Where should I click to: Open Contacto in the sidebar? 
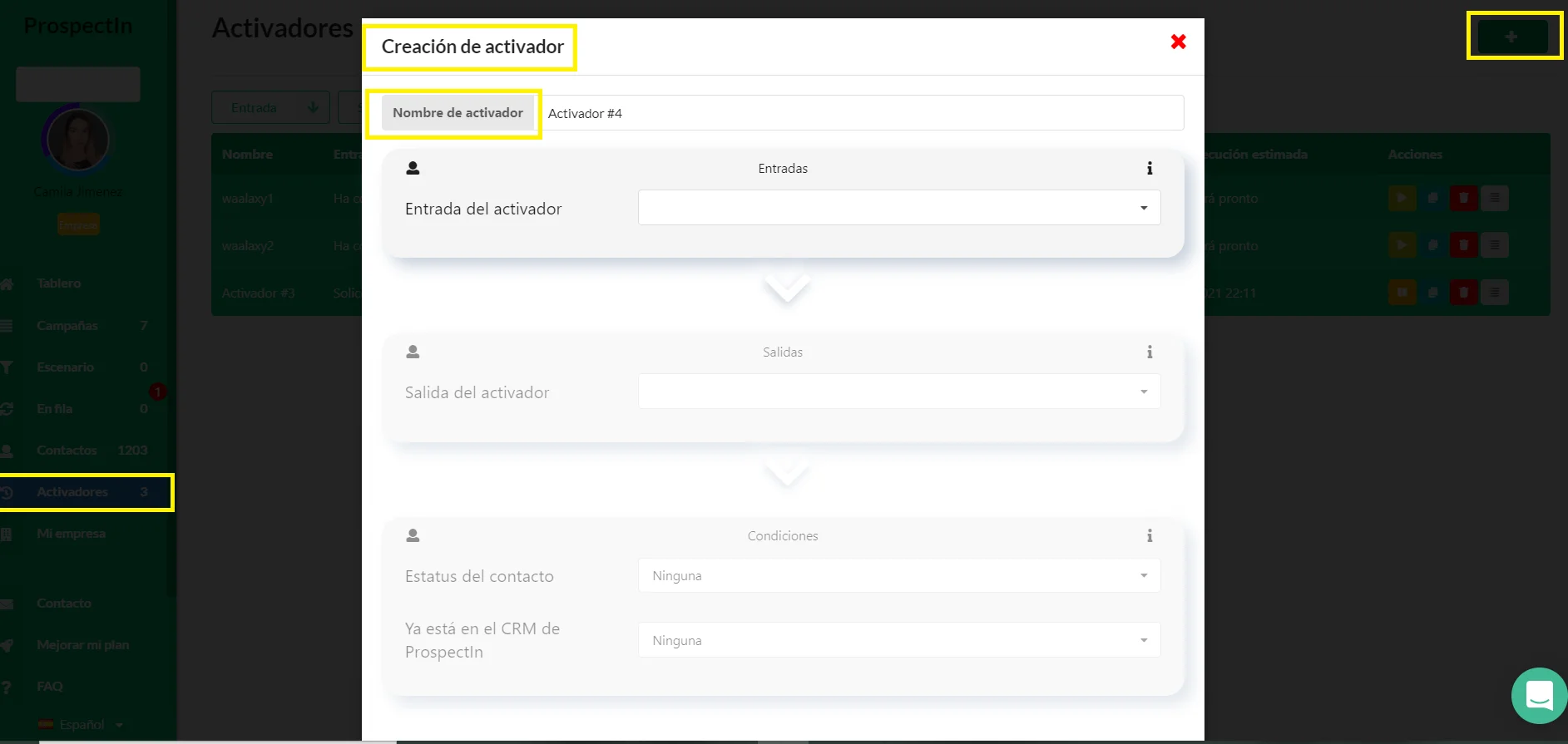point(64,604)
